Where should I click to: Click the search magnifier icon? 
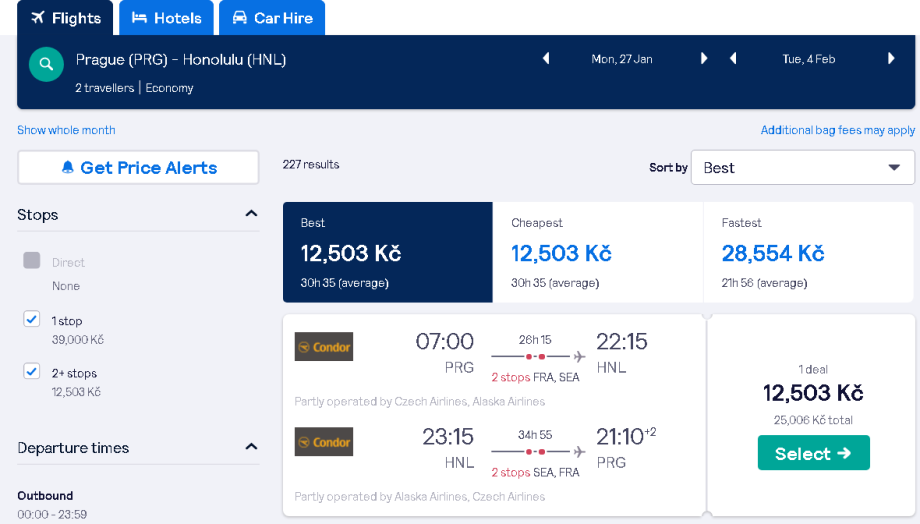point(45,64)
